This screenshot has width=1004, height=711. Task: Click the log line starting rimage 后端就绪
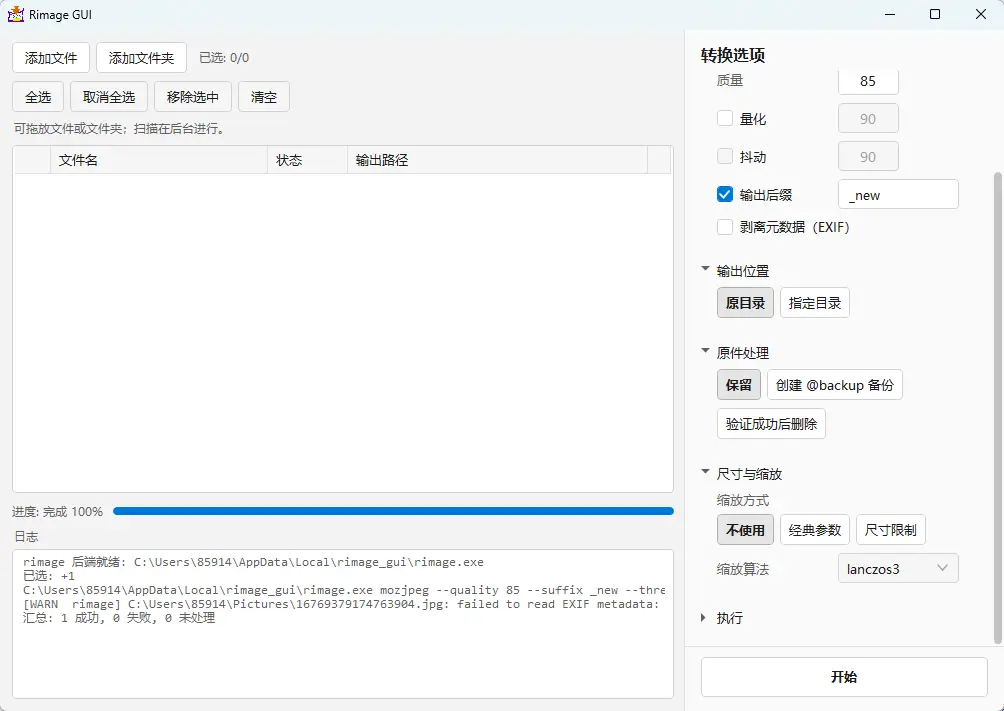click(x=254, y=562)
